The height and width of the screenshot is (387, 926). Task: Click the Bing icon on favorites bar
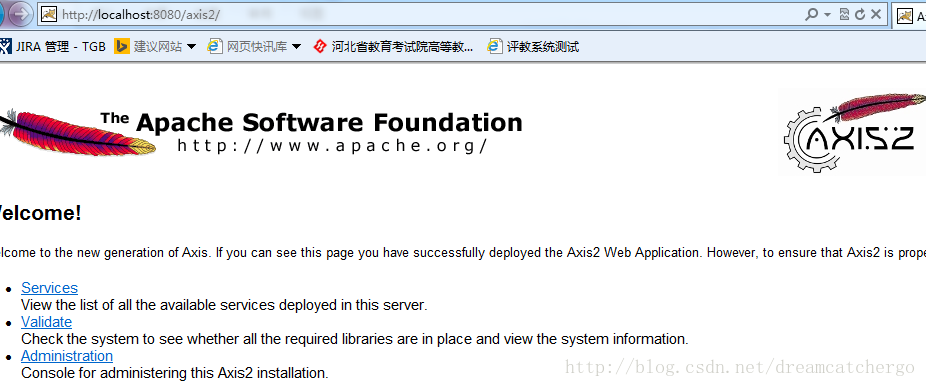pyautogui.click(x=122, y=46)
